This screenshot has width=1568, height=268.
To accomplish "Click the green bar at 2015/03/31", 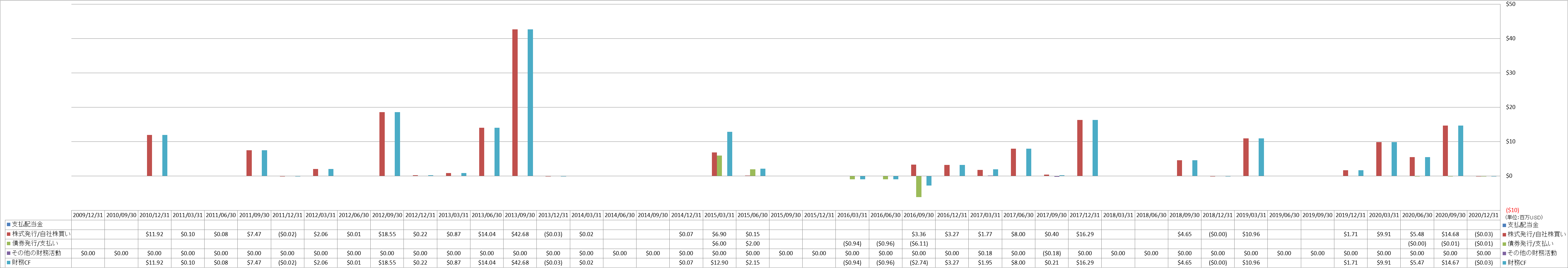I will [719, 166].
